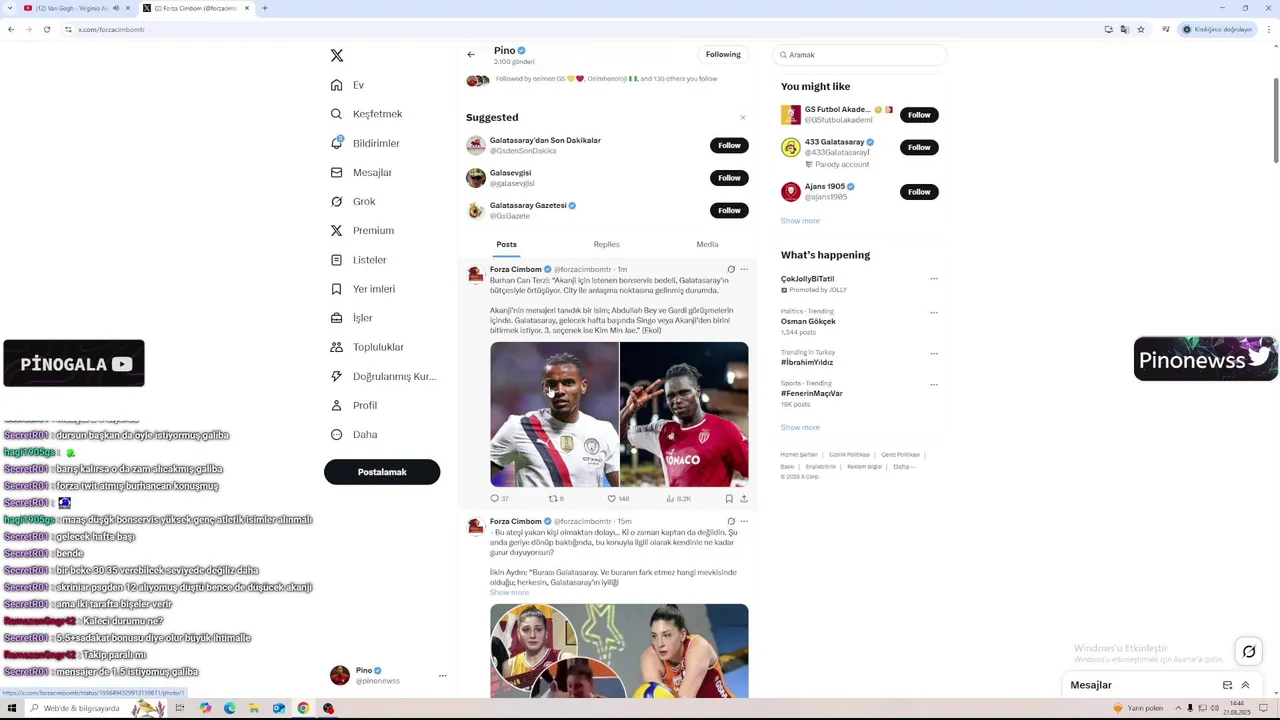Switch to the Media tab
Viewport: 1280px width, 720px height.
[707, 244]
